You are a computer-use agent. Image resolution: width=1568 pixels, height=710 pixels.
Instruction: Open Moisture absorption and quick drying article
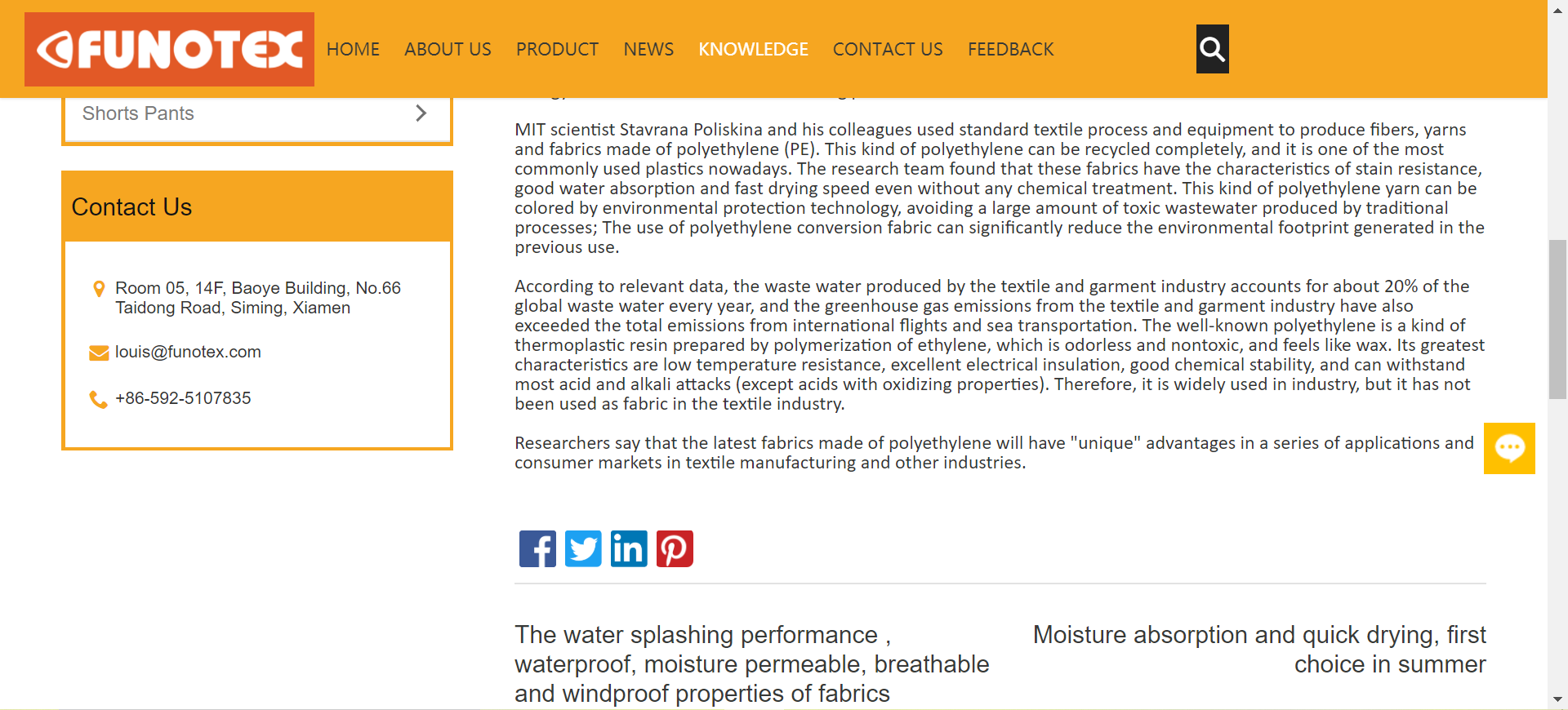[1259, 649]
